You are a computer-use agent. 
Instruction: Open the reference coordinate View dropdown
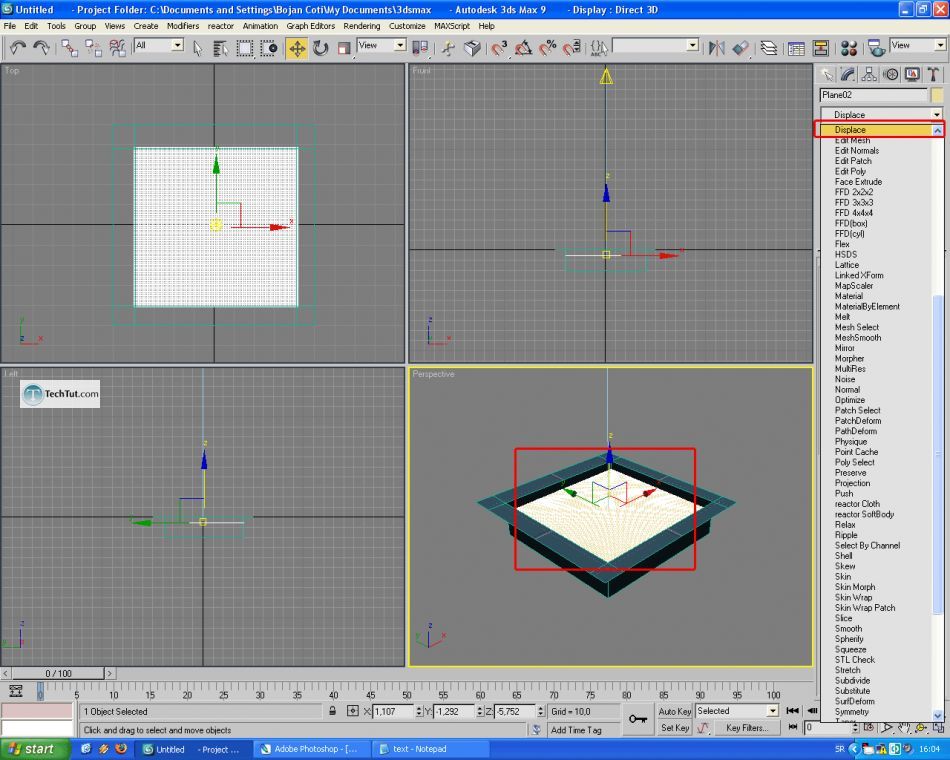(x=381, y=45)
